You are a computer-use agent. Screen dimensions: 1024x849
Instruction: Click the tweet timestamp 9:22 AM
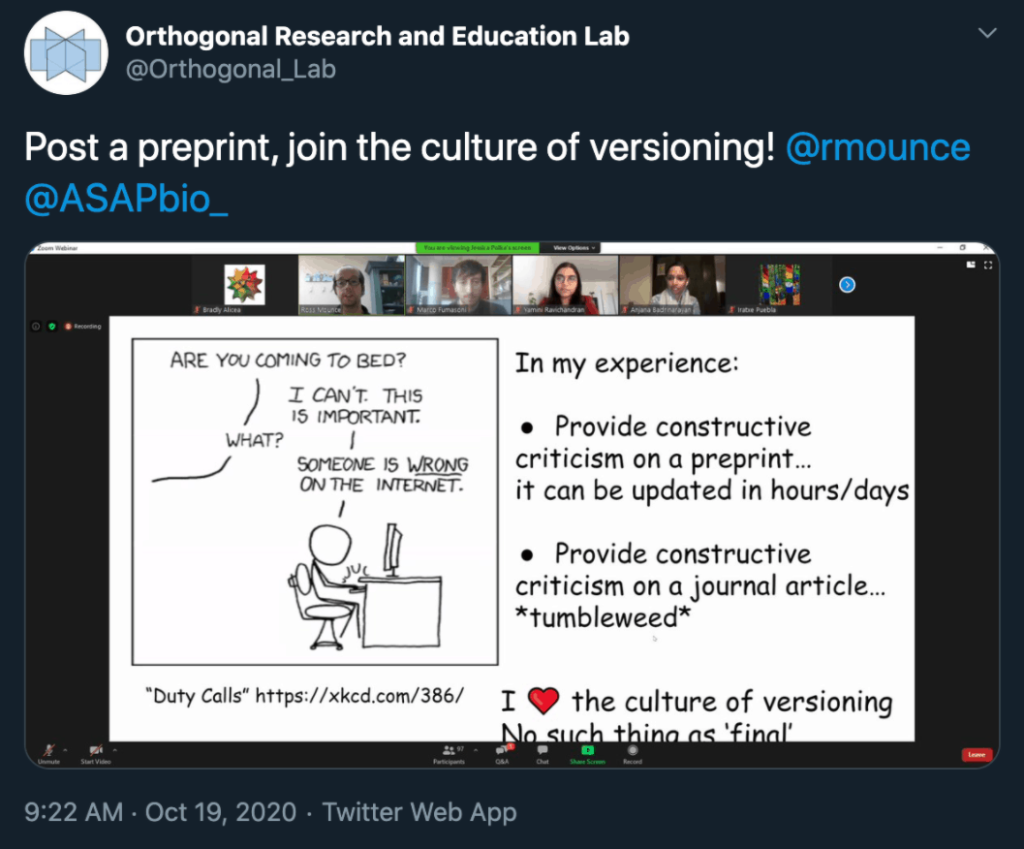[73, 811]
